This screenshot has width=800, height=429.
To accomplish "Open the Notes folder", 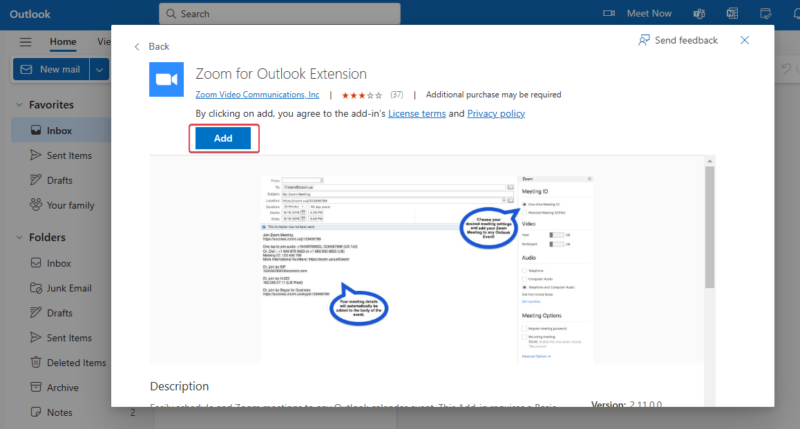I will (x=61, y=413).
